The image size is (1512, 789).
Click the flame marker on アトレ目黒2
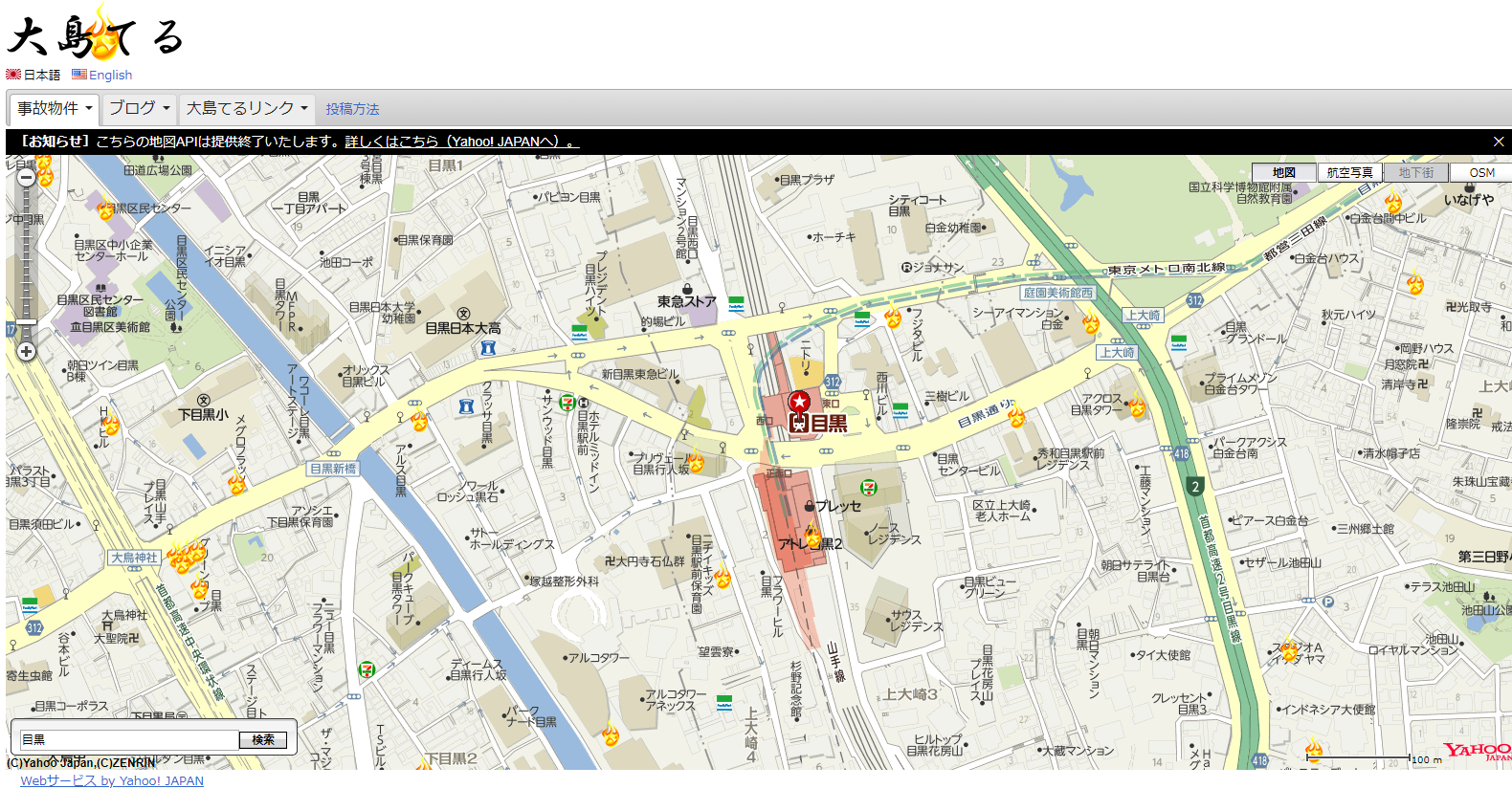[812, 537]
